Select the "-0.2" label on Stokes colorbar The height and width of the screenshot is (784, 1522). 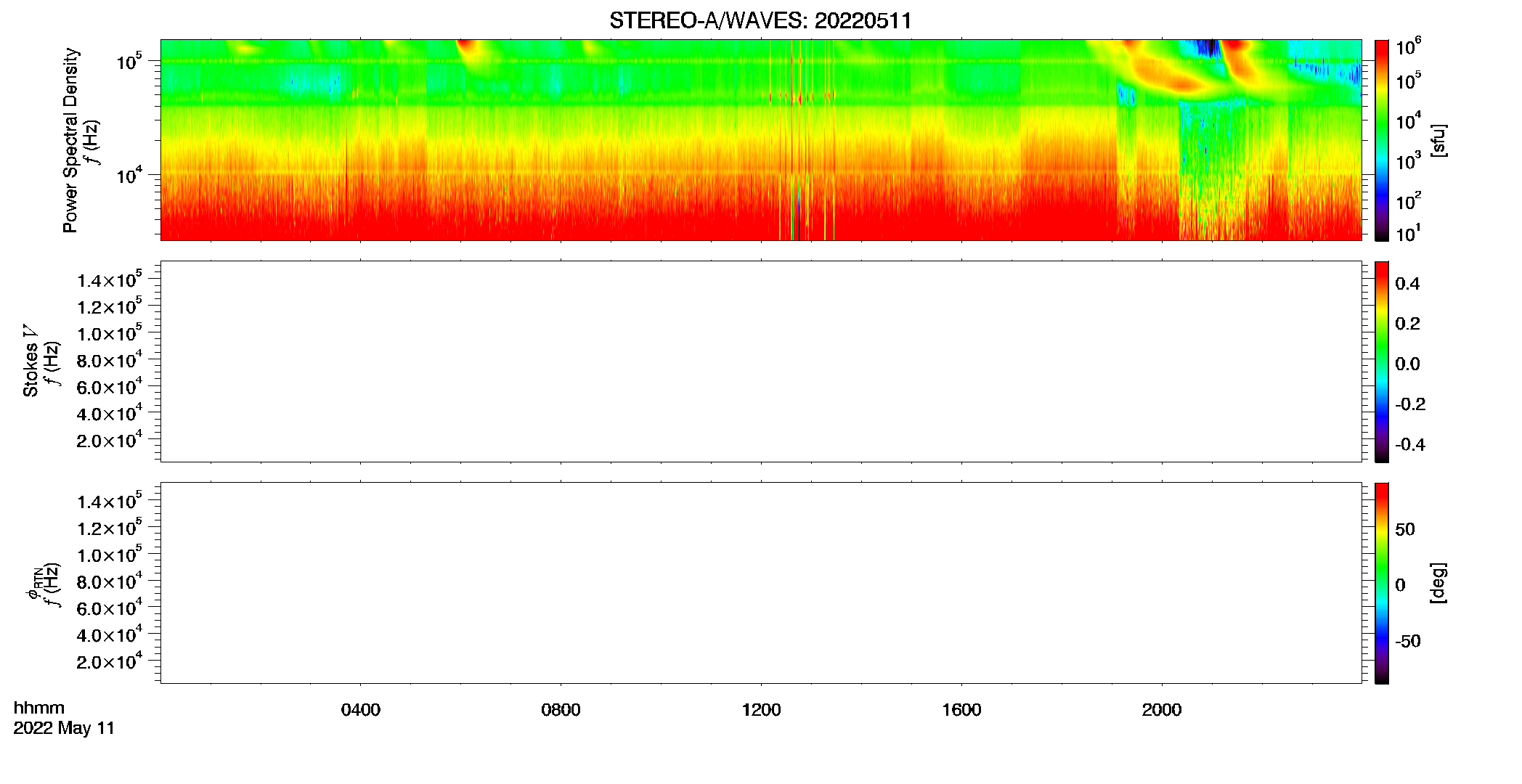[1410, 404]
